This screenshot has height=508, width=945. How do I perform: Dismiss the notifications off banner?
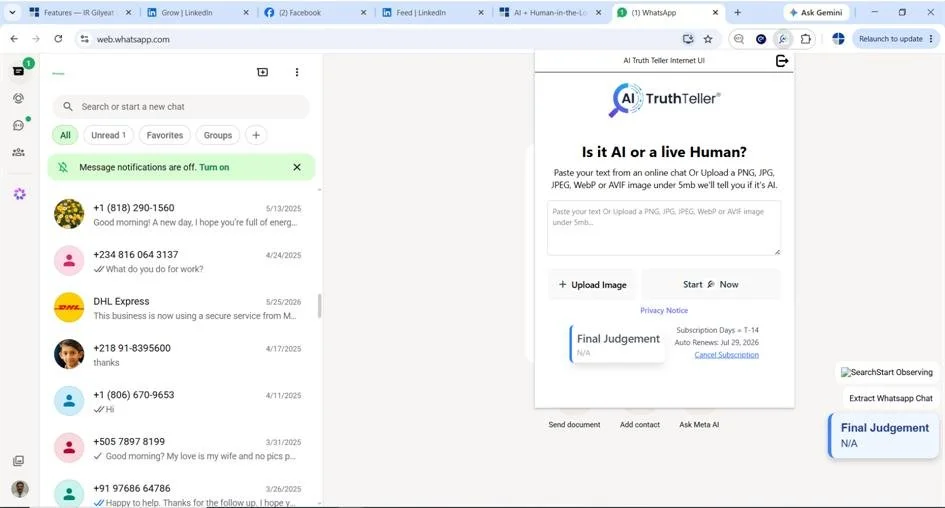[x=297, y=167]
